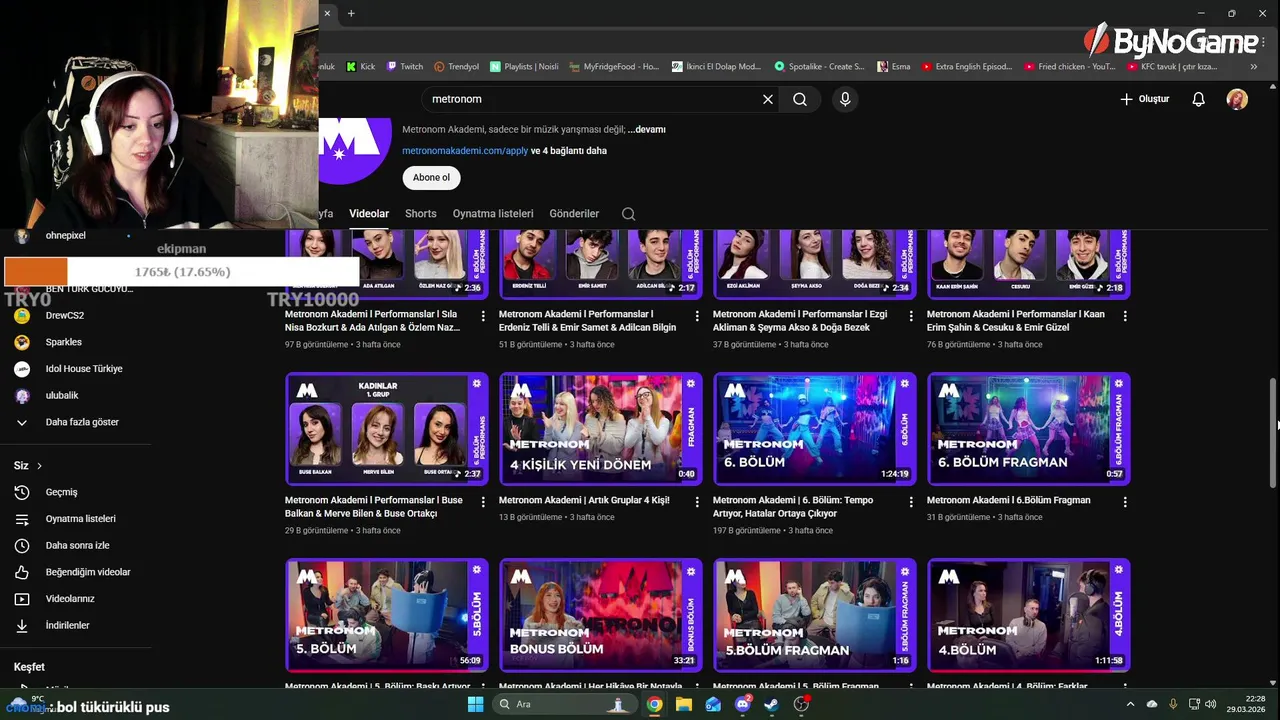Open the Kick bookmark
This screenshot has height=720, width=1280.
(360, 67)
